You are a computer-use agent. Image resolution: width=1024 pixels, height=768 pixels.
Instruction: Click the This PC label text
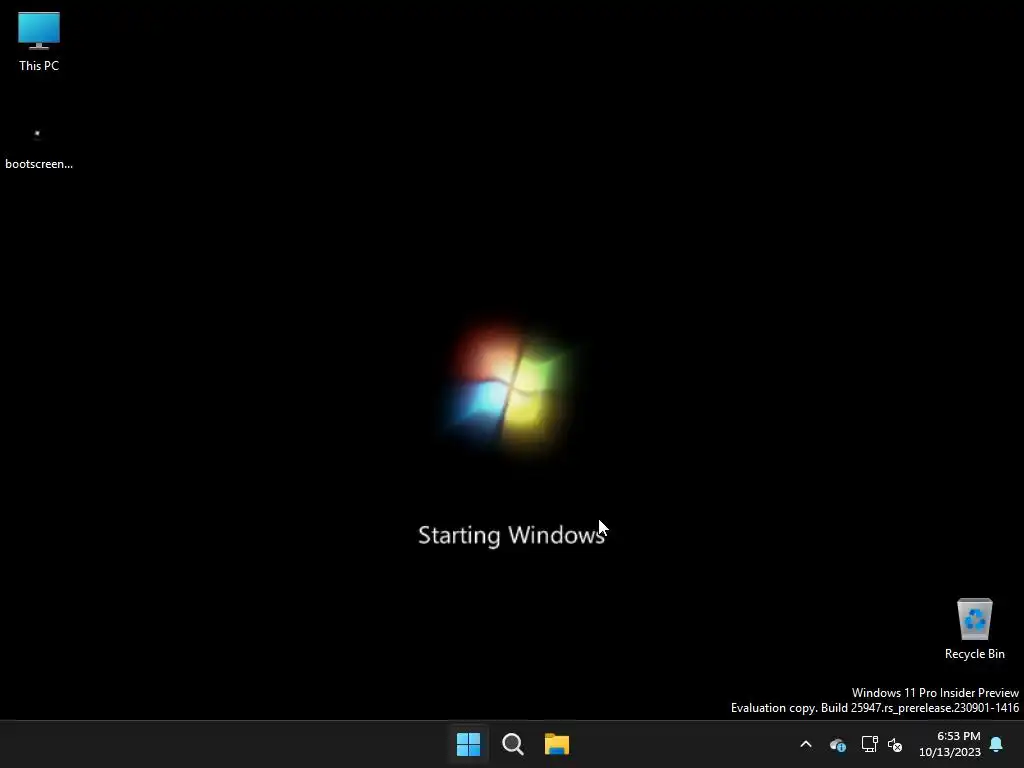[39, 66]
